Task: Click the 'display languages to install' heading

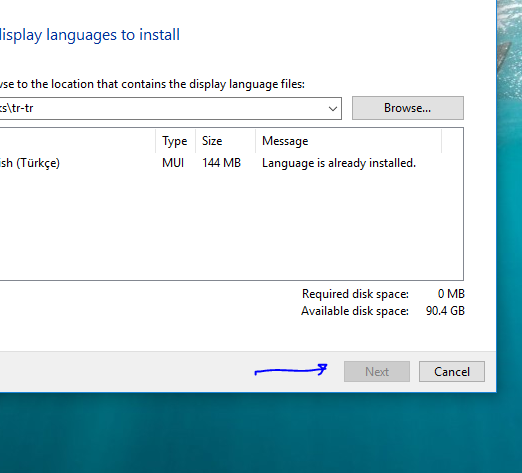Action: point(89,35)
